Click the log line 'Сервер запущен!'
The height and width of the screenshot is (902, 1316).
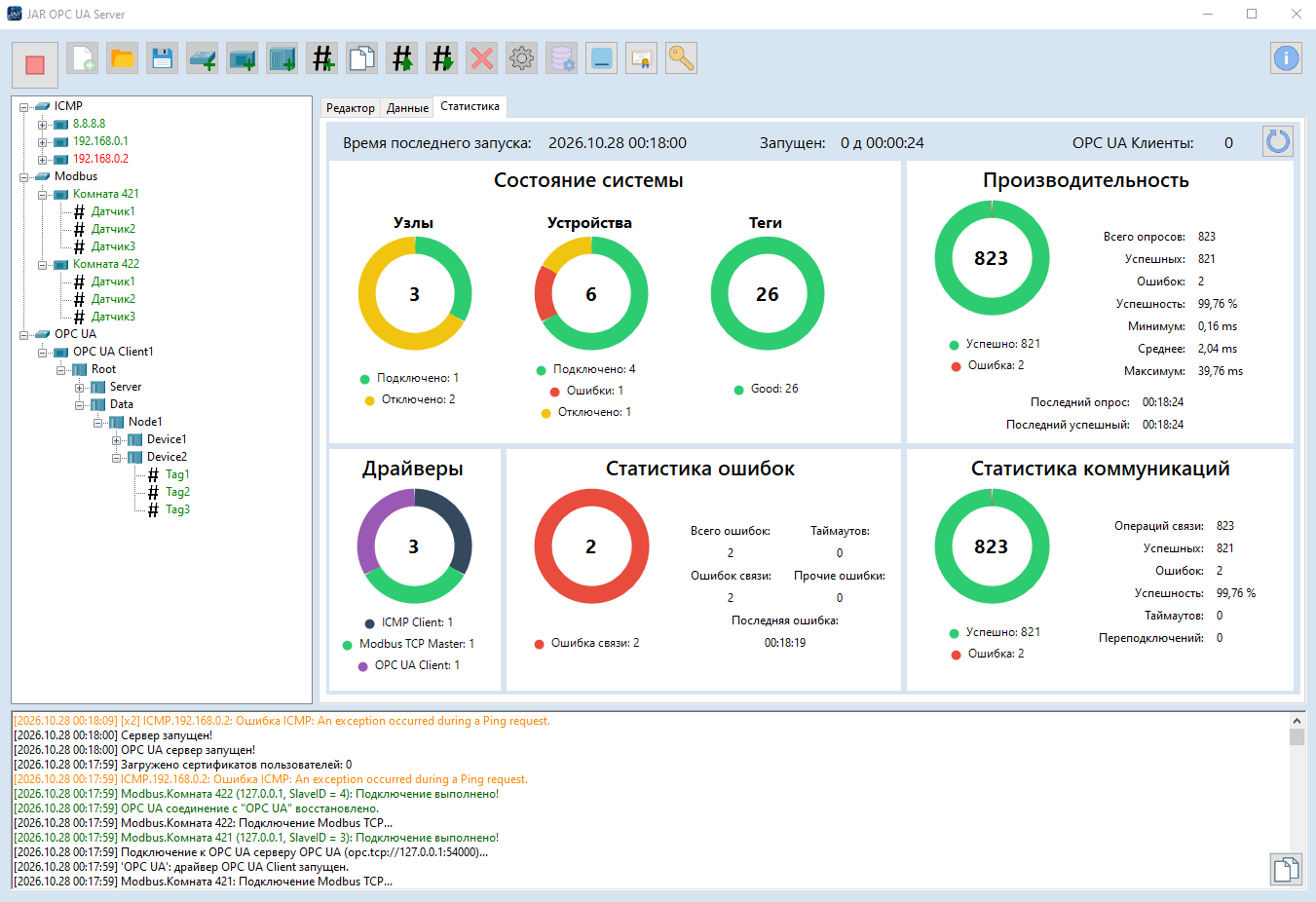point(113,735)
